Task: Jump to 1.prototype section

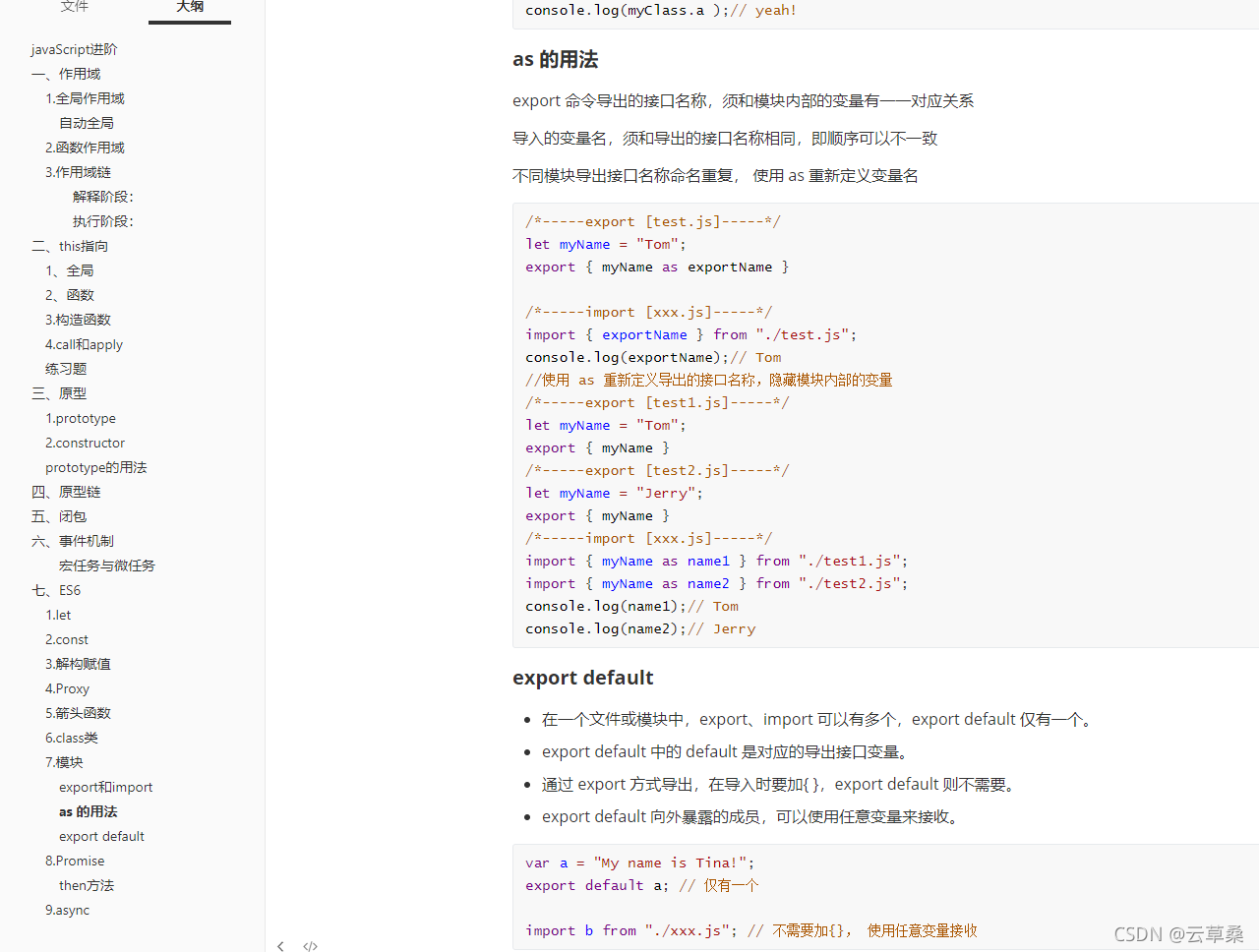Action: 81,418
